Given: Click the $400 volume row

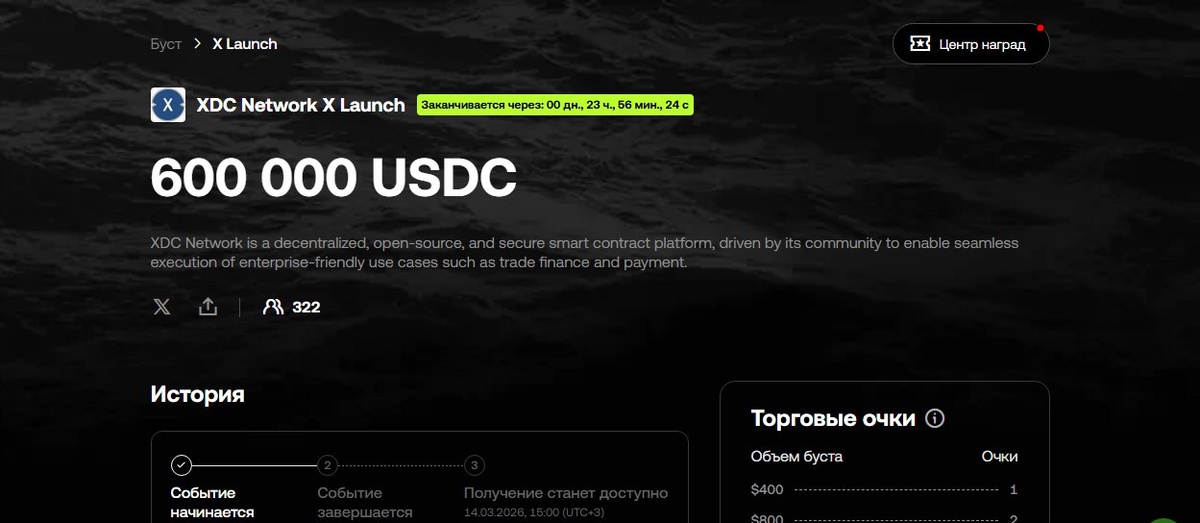Looking at the screenshot, I should pyautogui.click(x=884, y=490).
